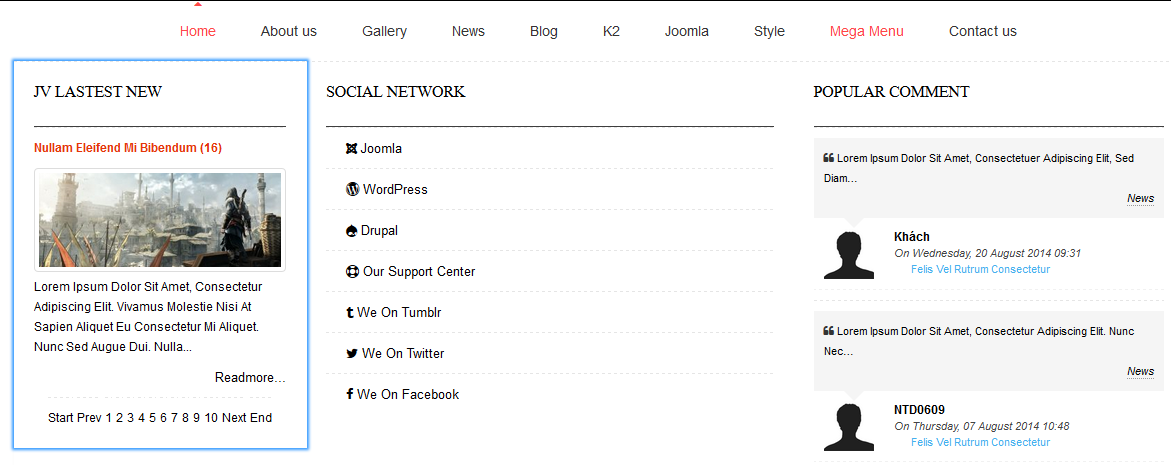Open the first comment's News link
Viewport: 1171px width, 465px height.
pyautogui.click(x=1140, y=199)
